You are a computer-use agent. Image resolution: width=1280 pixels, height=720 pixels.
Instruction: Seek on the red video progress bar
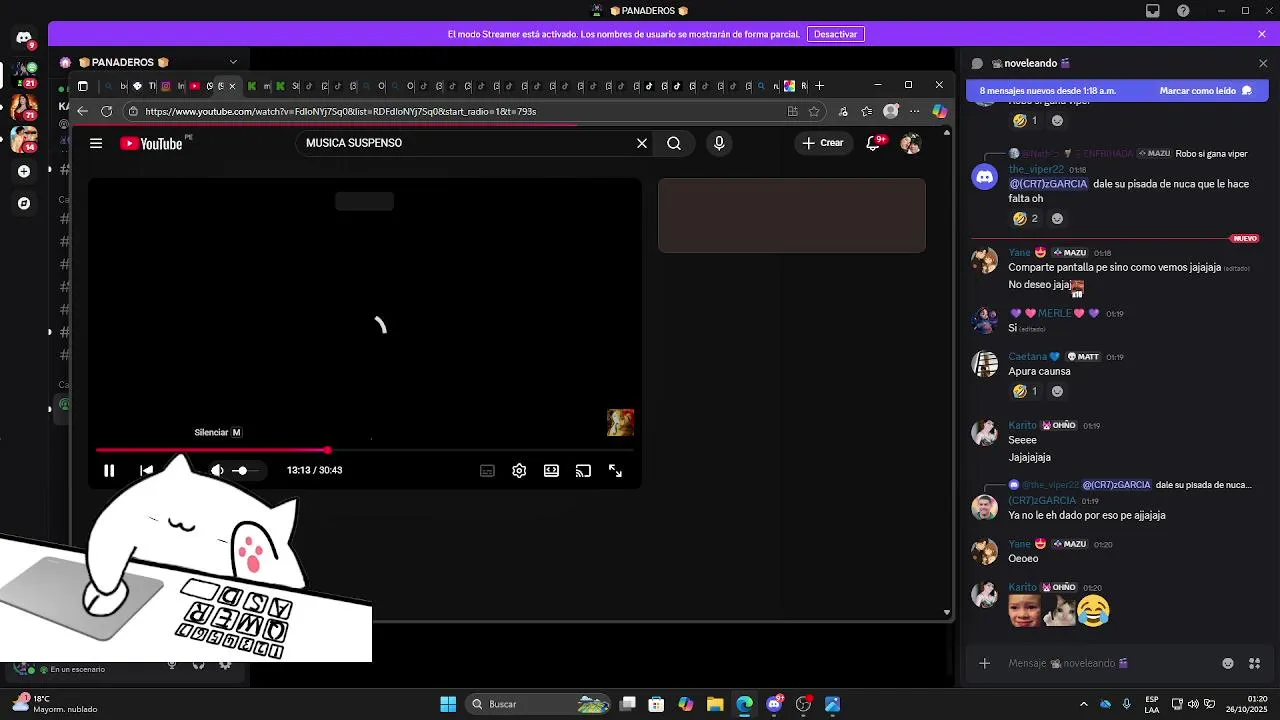click(x=367, y=450)
